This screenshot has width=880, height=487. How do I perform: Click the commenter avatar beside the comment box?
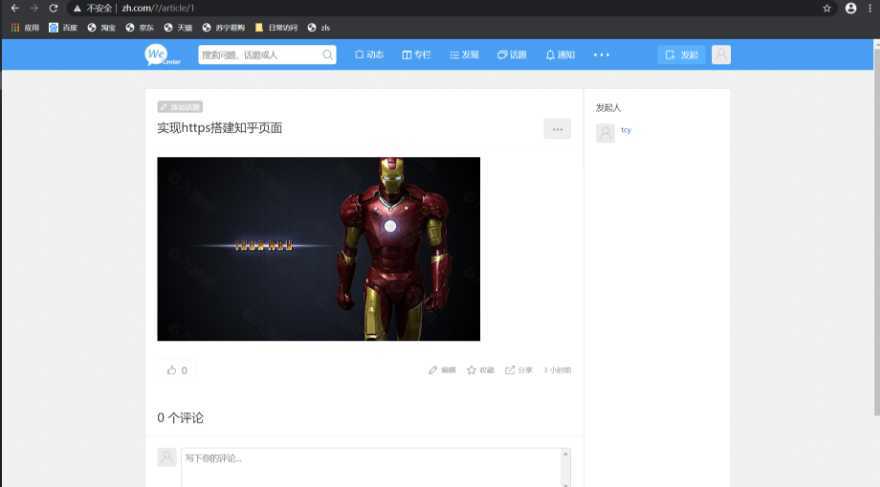[x=167, y=457]
